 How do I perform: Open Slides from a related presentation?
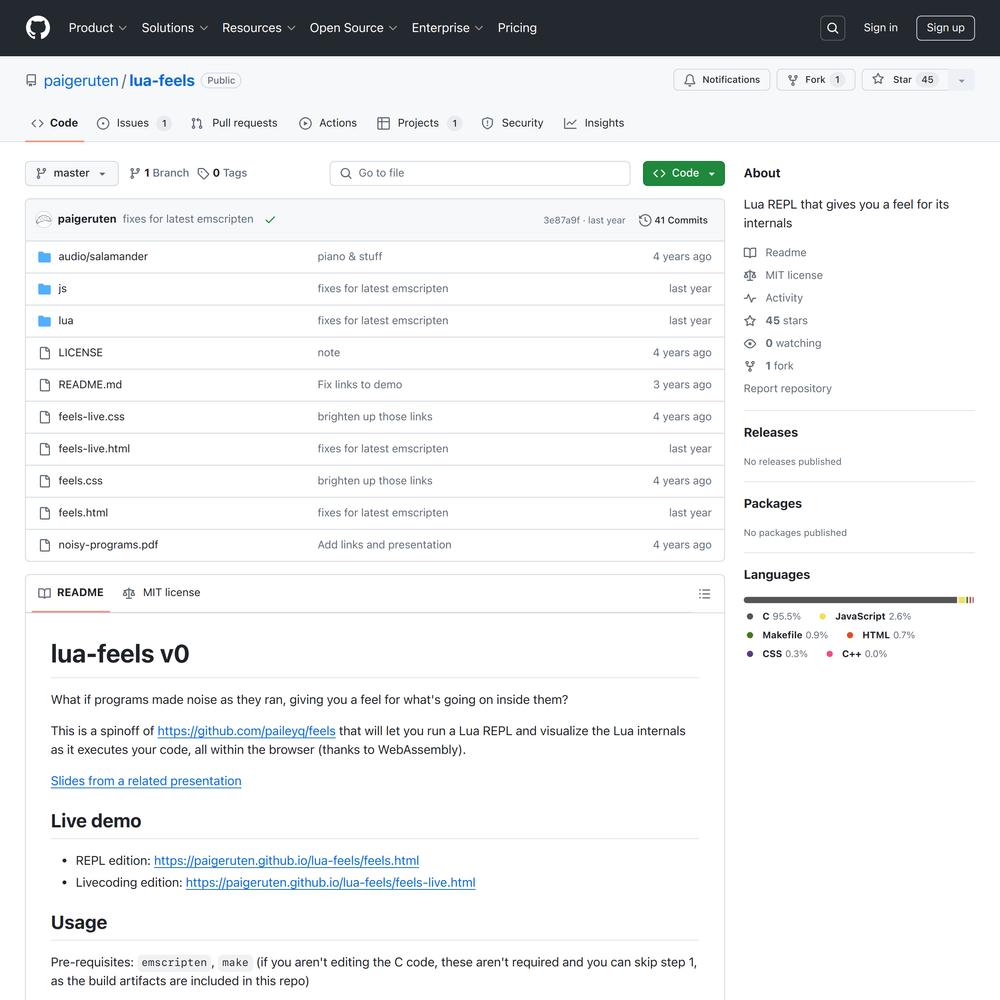pyautogui.click(x=146, y=781)
